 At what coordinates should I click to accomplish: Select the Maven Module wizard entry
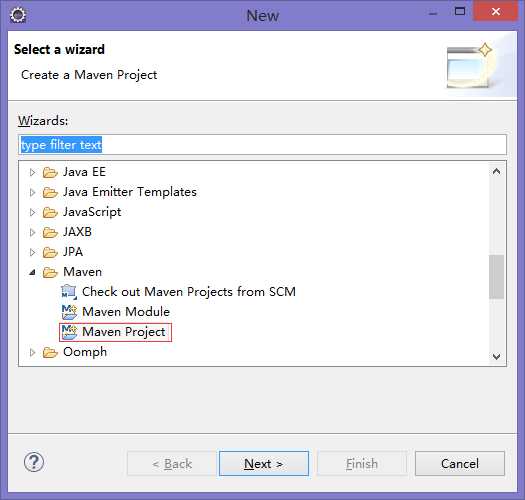(x=126, y=312)
